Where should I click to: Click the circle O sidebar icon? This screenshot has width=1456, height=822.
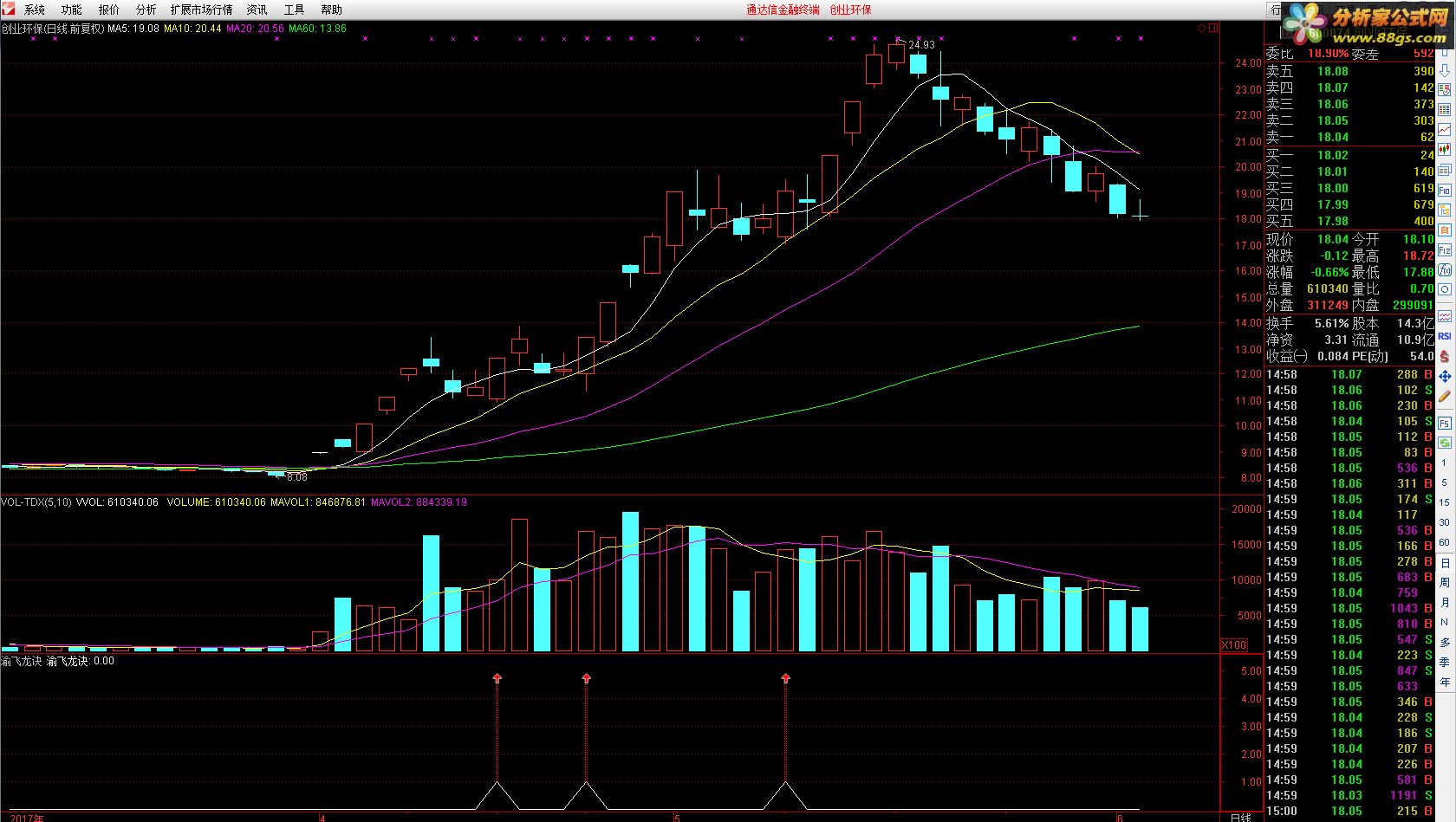tap(1445, 289)
